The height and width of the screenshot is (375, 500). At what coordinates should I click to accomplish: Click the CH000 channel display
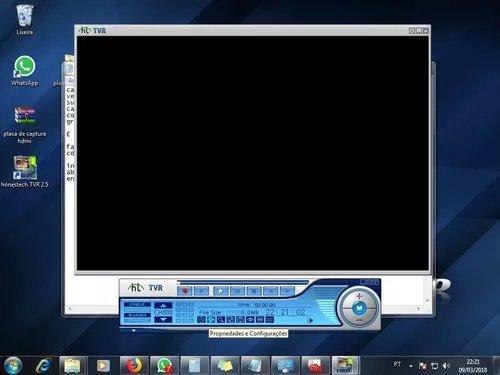163,312
